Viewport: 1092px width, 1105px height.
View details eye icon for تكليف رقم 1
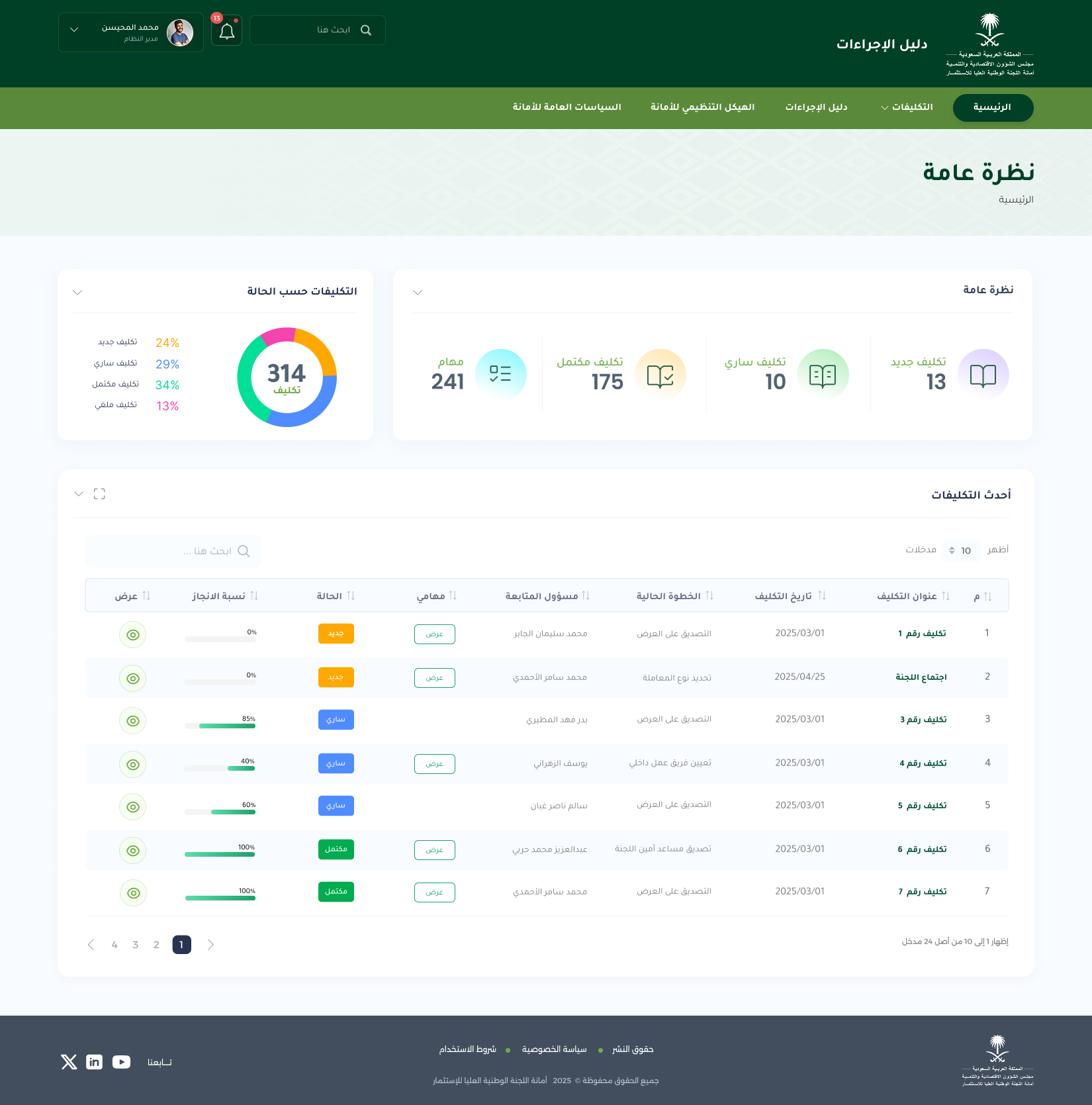click(x=133, y=635)
